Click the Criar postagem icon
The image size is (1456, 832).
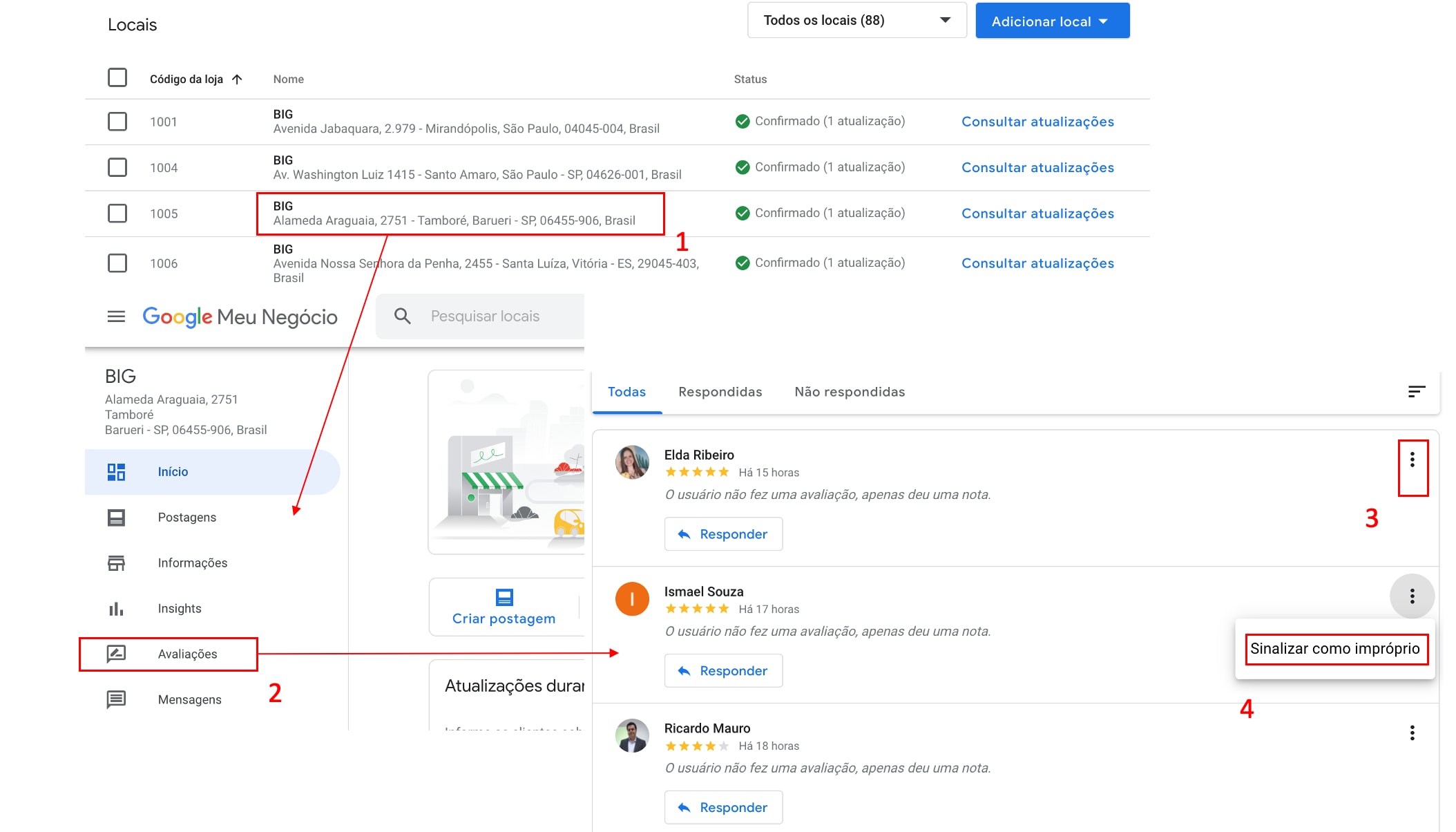pos(504,597)
